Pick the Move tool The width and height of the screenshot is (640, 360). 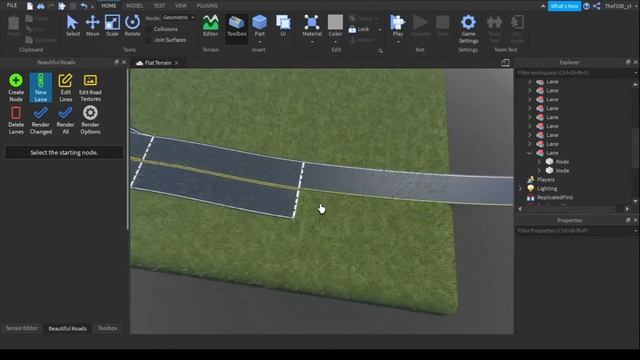click(93, 26)
